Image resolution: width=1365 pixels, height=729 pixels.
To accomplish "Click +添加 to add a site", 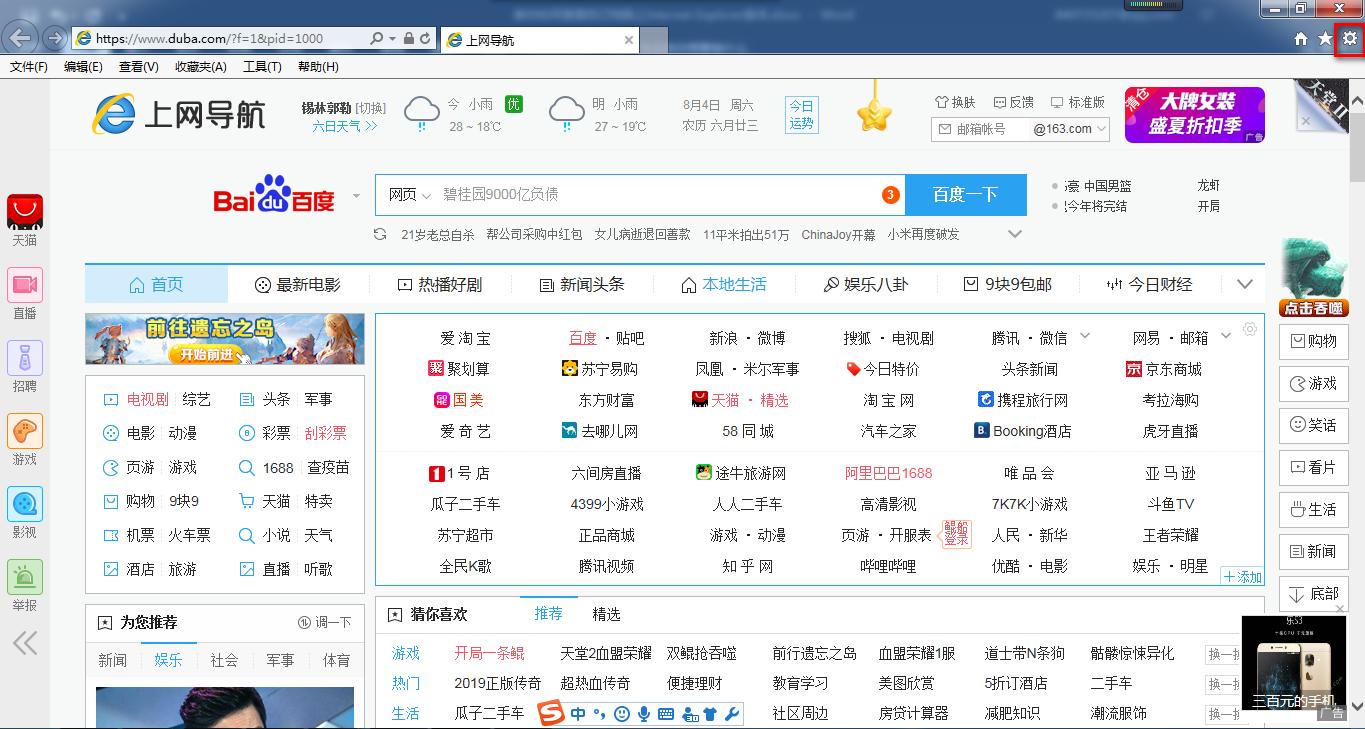I will (1242, 577).
